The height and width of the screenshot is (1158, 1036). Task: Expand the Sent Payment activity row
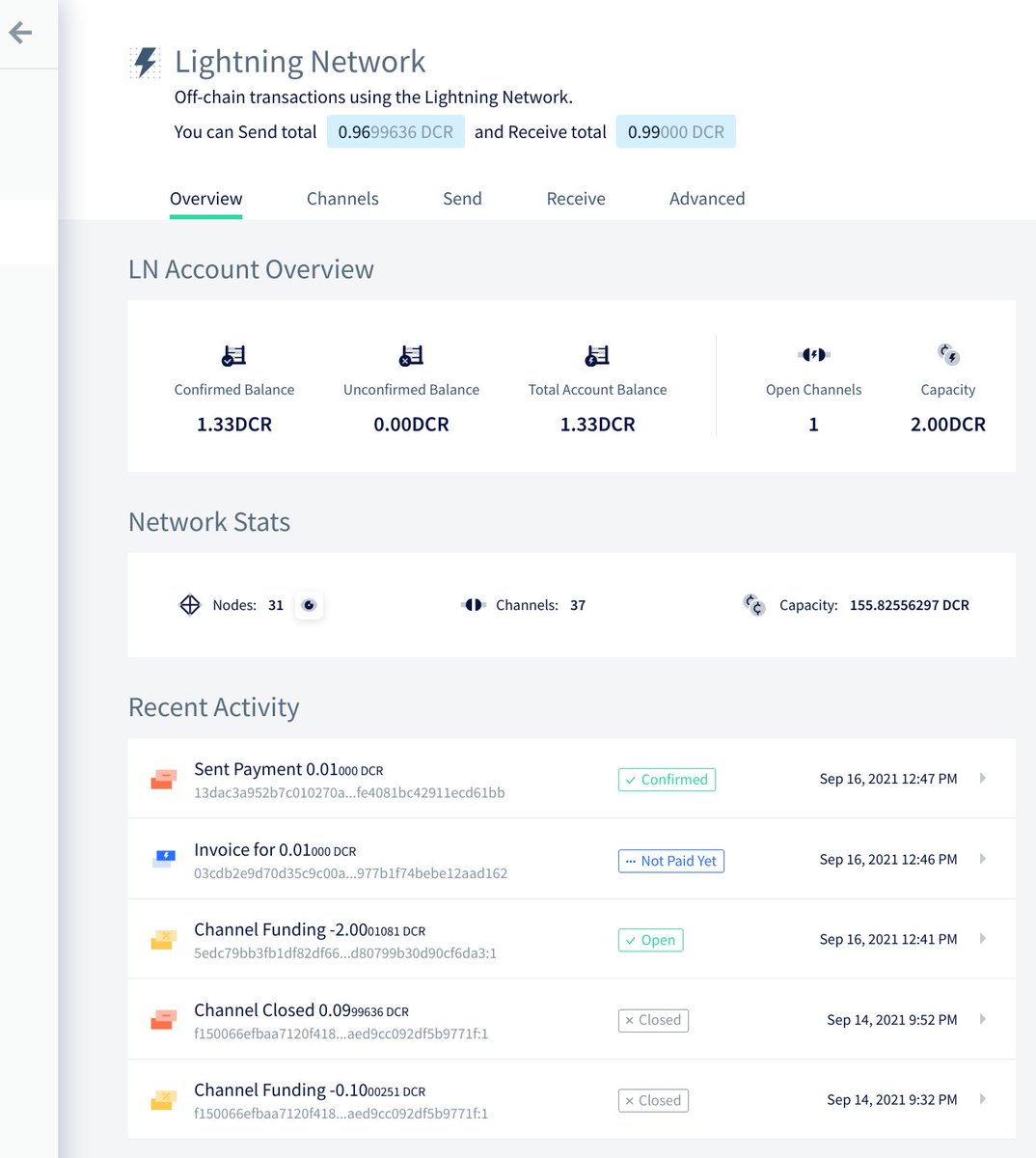(983, 778)
